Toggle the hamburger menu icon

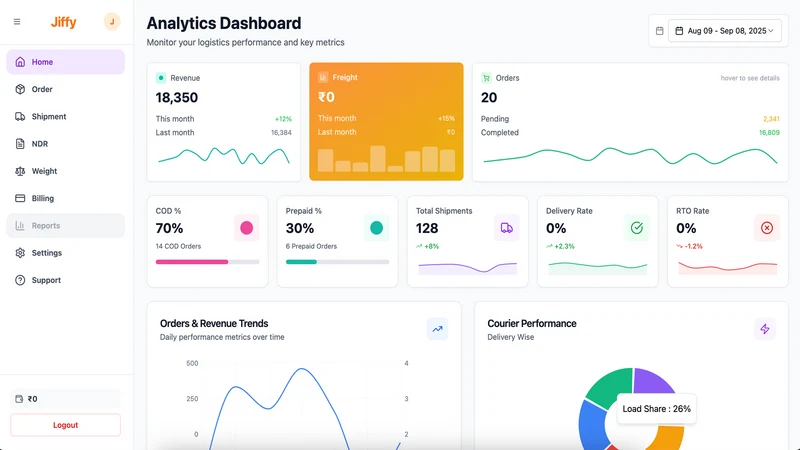(x=17, y=22)
